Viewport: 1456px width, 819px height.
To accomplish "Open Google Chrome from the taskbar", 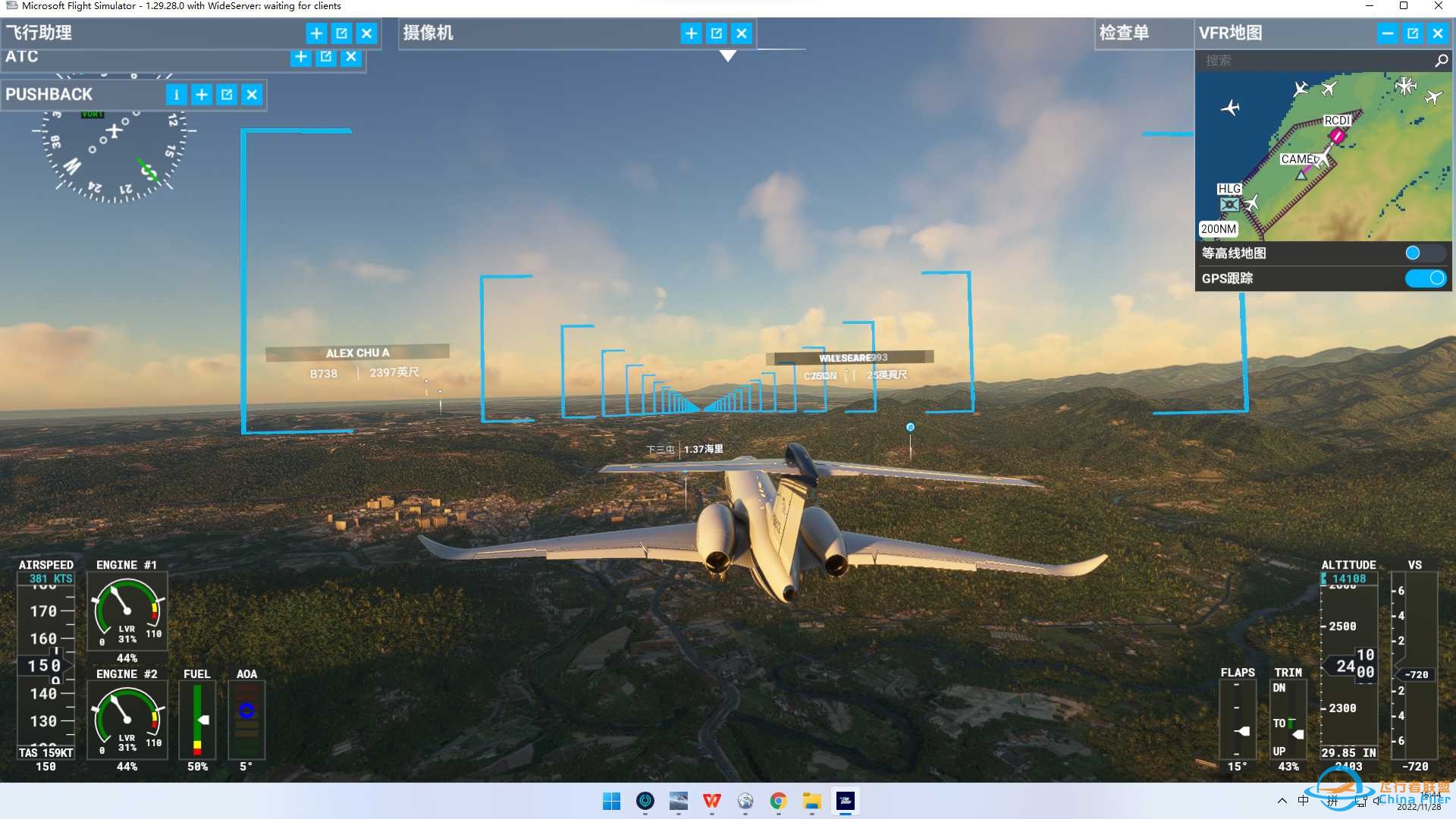I will [778, 801].
